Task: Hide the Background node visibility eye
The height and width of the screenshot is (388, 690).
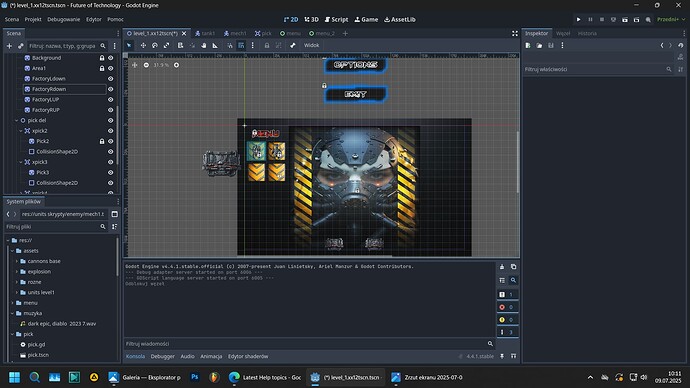Action: click(110, 58)
